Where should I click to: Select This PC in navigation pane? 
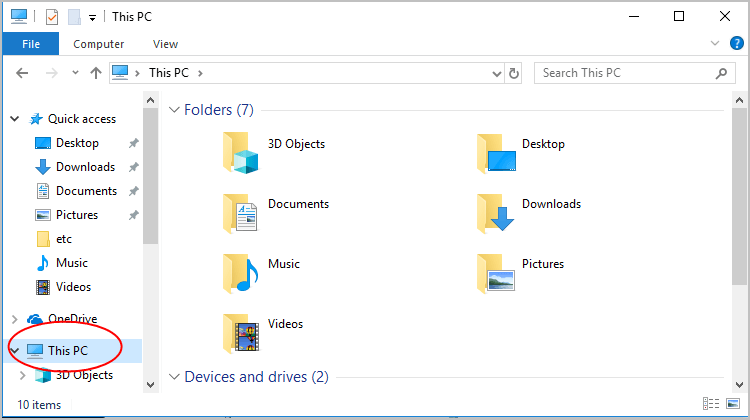(68, 351)
